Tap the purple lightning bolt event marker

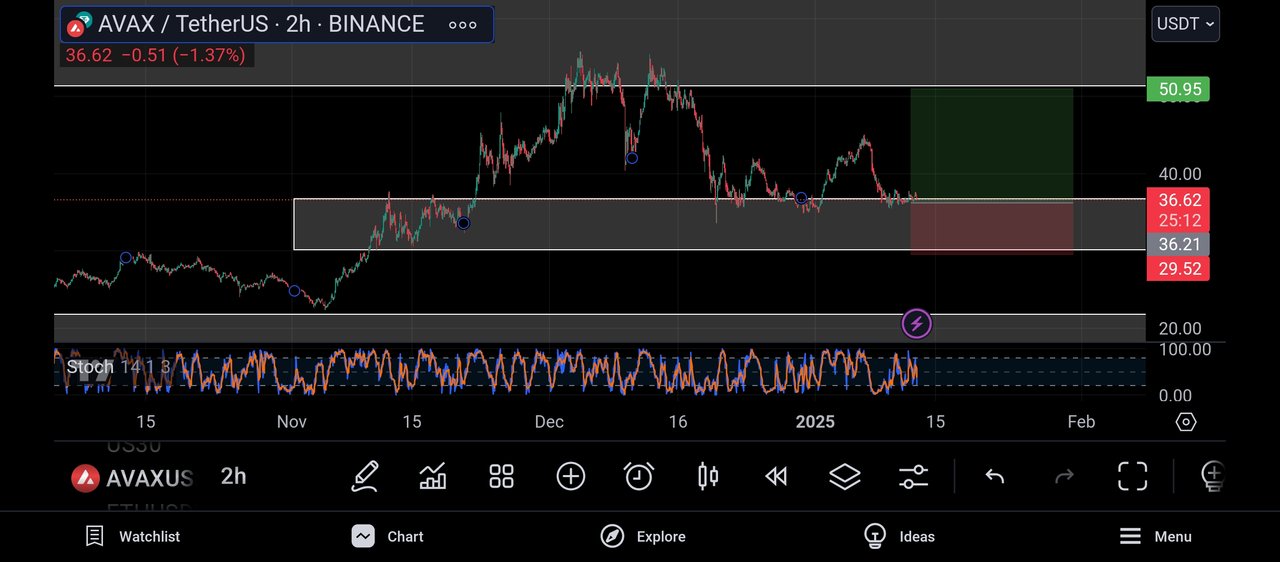point(917,324)
